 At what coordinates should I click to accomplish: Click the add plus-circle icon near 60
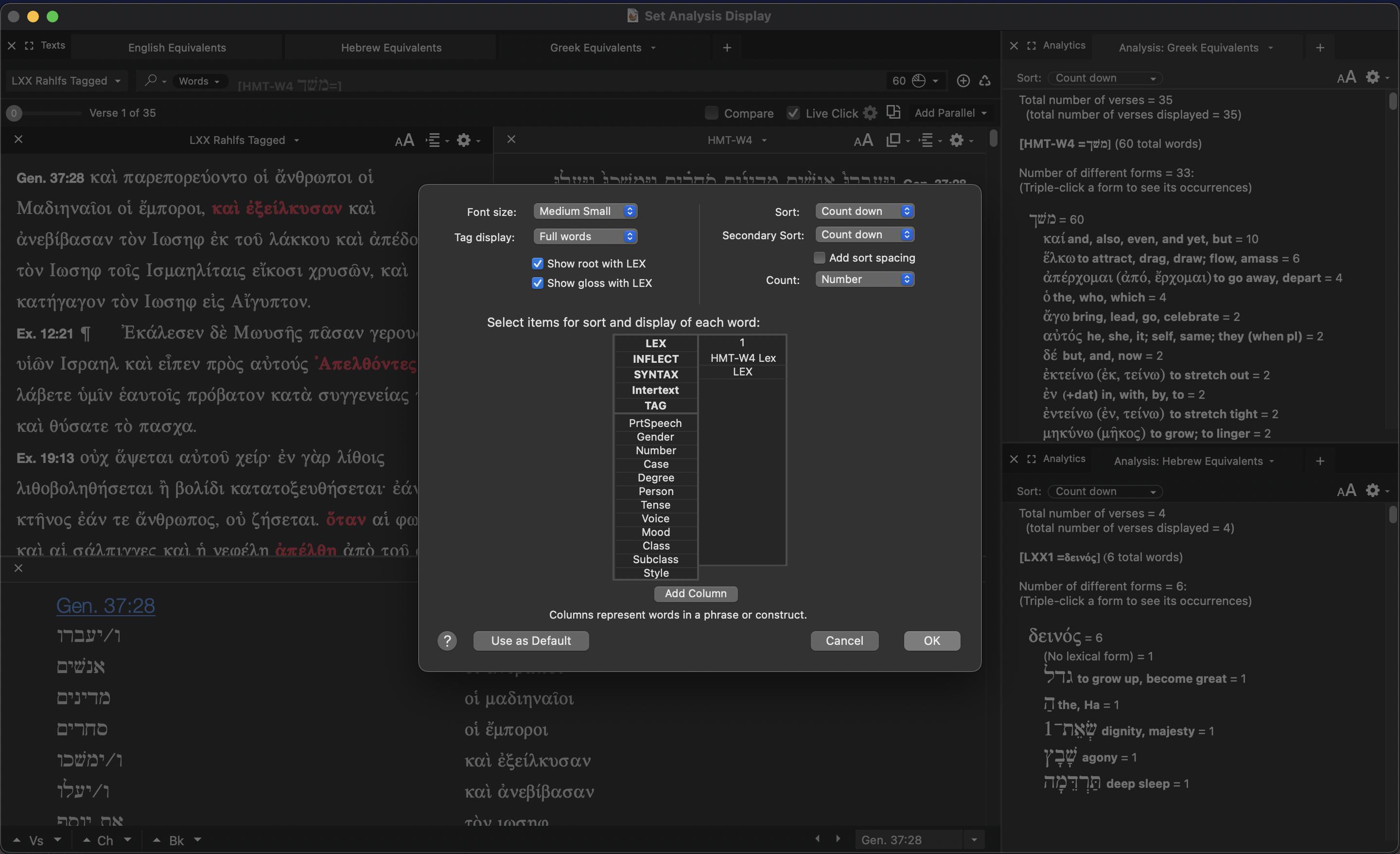[963, 81]
